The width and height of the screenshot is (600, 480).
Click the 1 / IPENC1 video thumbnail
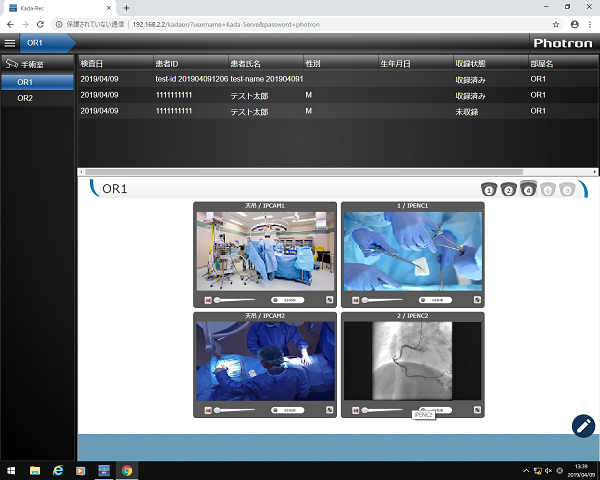coord(412,250)
